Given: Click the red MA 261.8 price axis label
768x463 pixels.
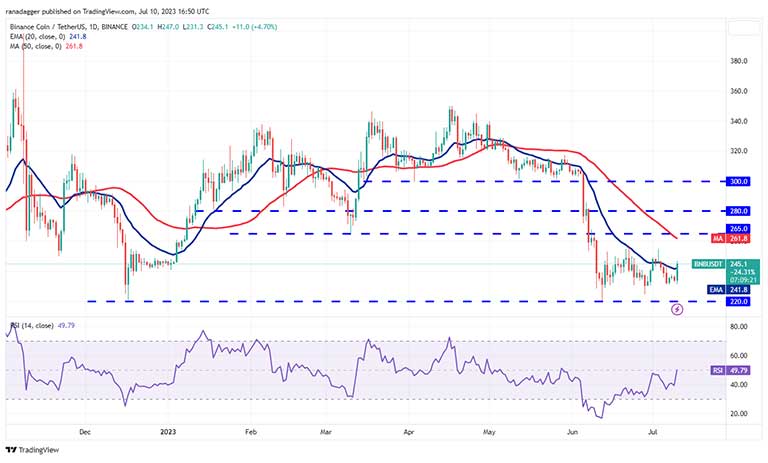Looking at the screenshot, I should pos(730,239).
